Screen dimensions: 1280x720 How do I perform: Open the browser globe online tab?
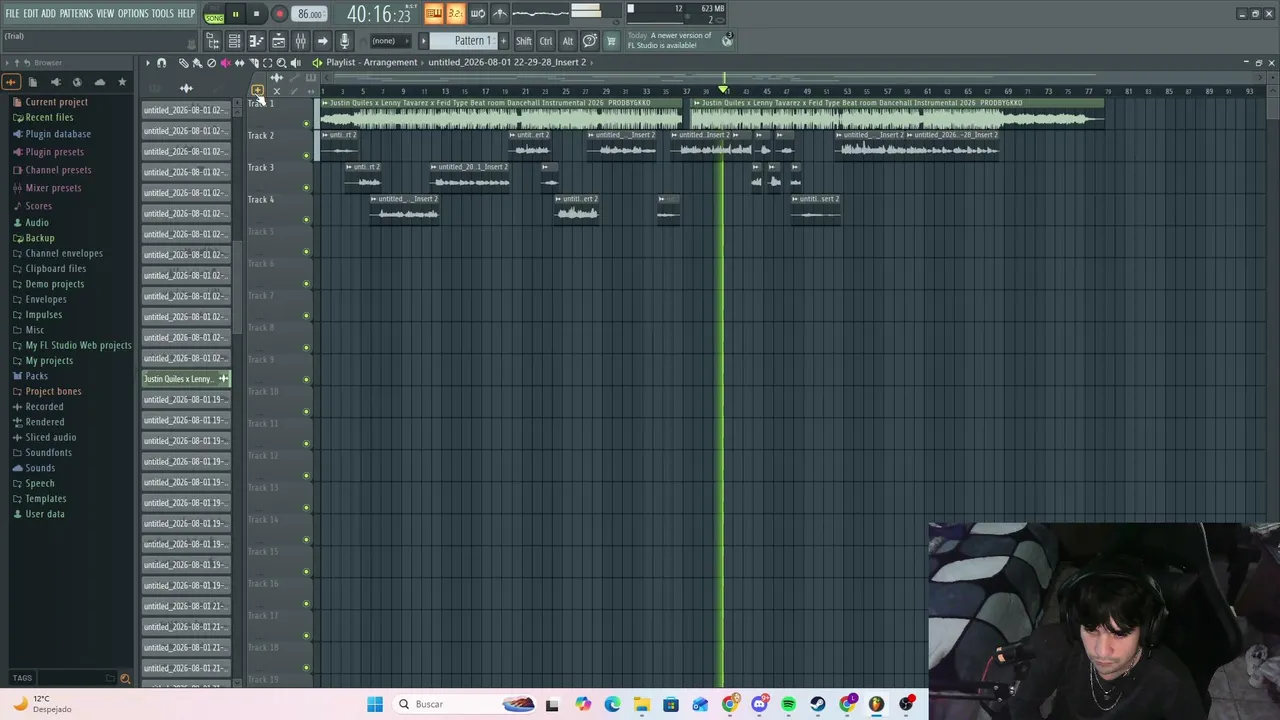(77, 82)
